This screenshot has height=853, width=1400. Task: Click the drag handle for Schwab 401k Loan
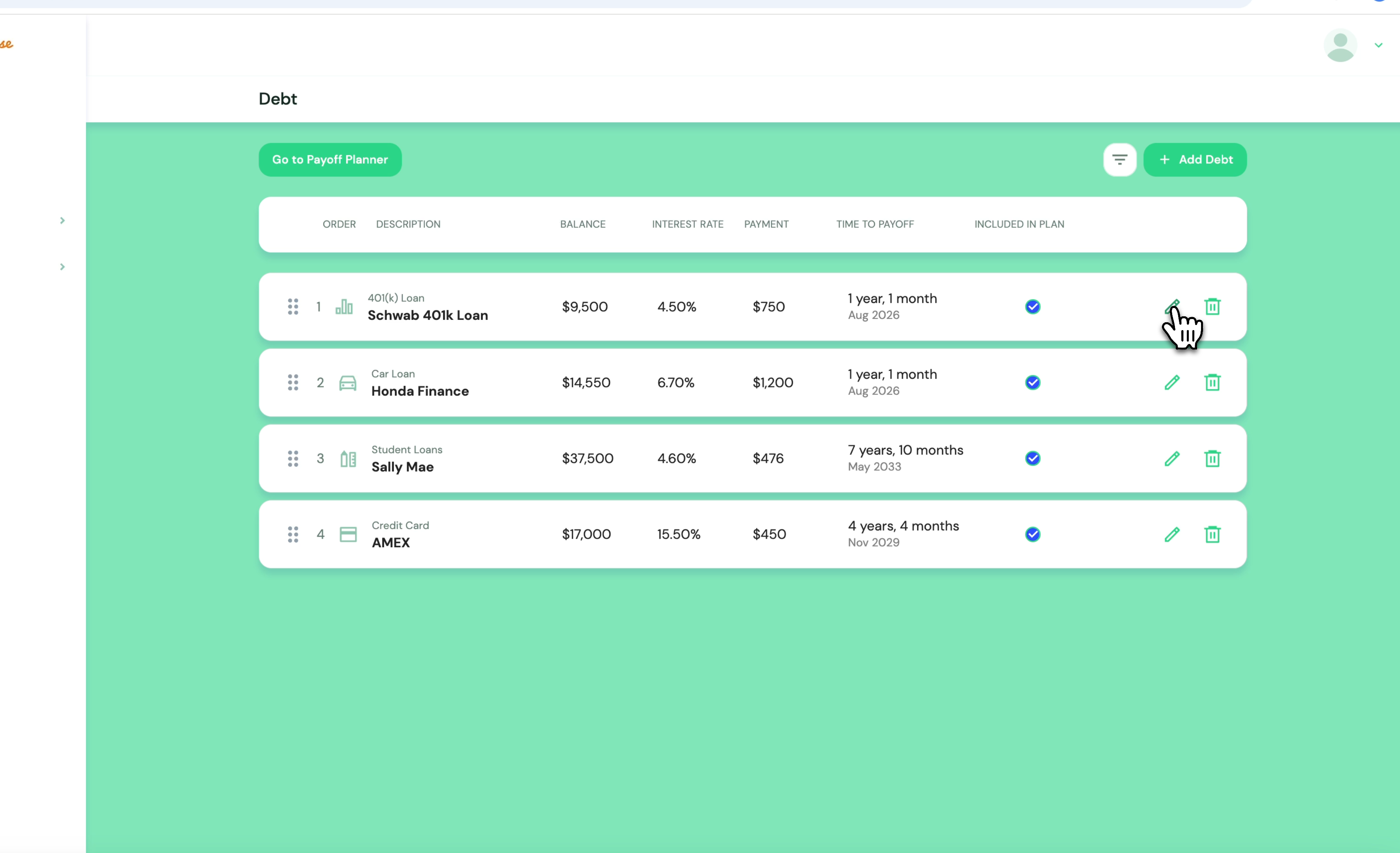tap(293, 306)
